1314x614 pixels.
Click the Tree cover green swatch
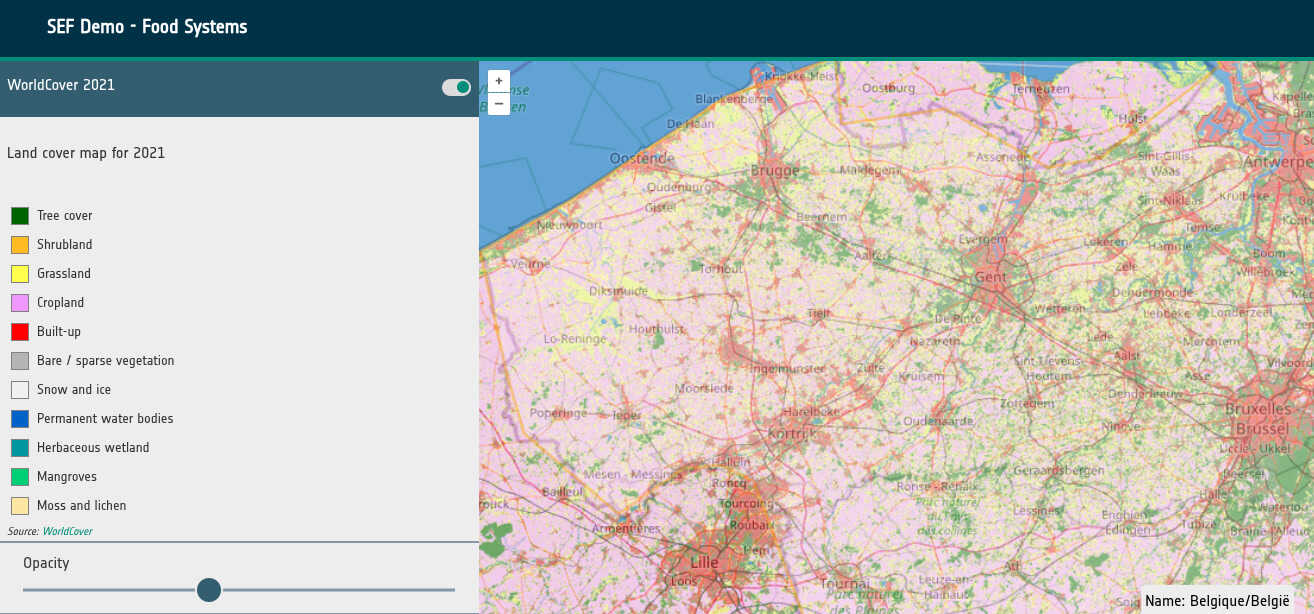[x=20, y=216]
